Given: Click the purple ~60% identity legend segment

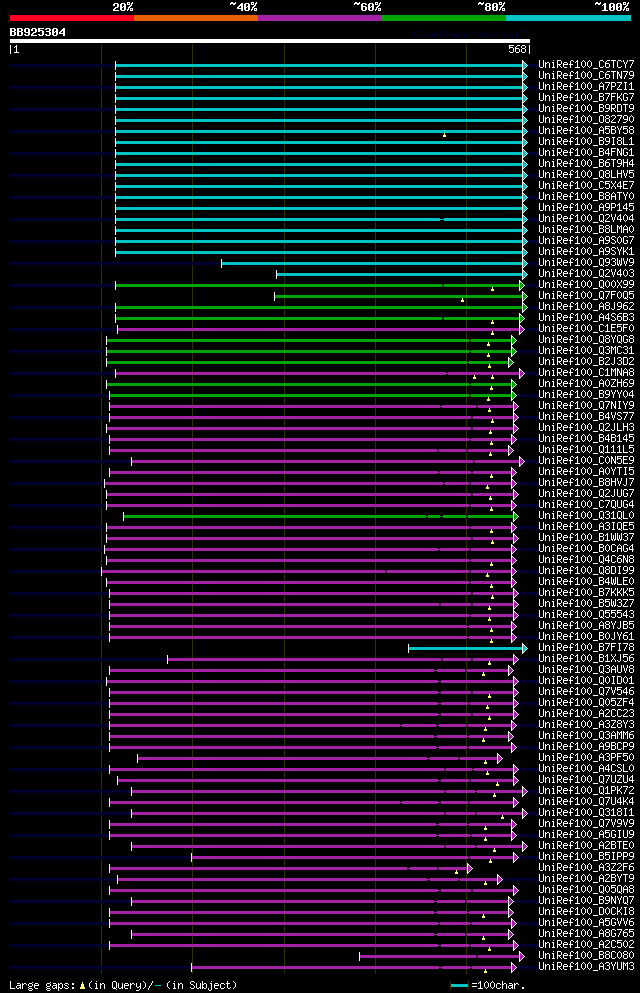Looking at the screenshot, I should (x=320, y=18).
